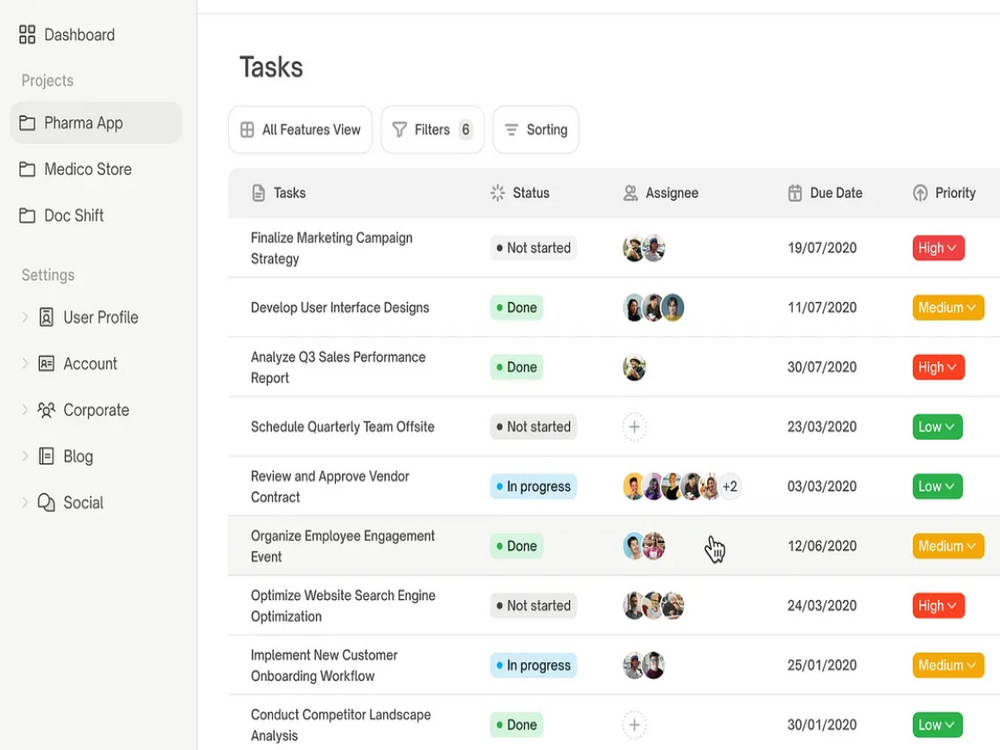Click the Social chat bubbles icon
Screen dimensions: 1000x750
click(46, 503)
